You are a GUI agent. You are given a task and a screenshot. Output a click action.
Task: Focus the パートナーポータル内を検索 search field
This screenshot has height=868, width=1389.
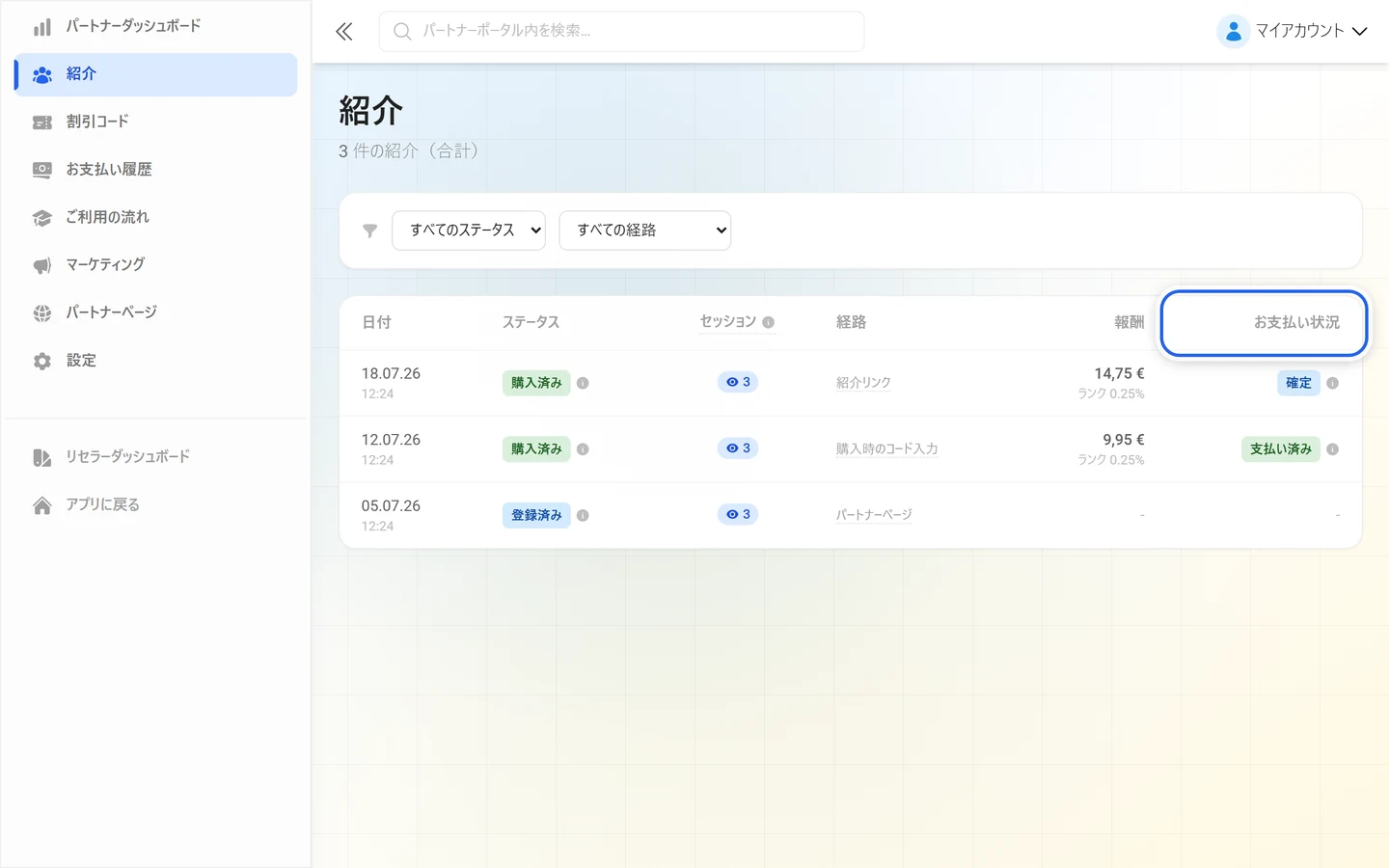pyautogui.click(x=622, y=32)
